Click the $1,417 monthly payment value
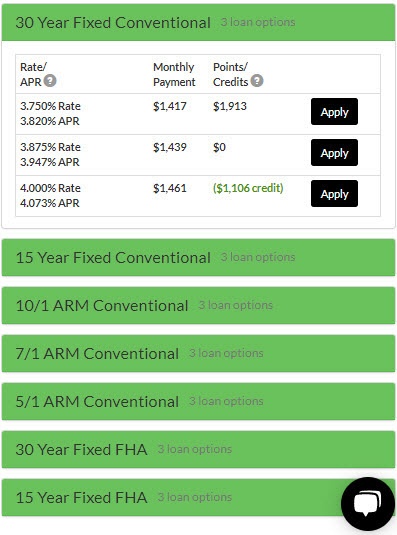The image size is (397, 535). point(170,106)
